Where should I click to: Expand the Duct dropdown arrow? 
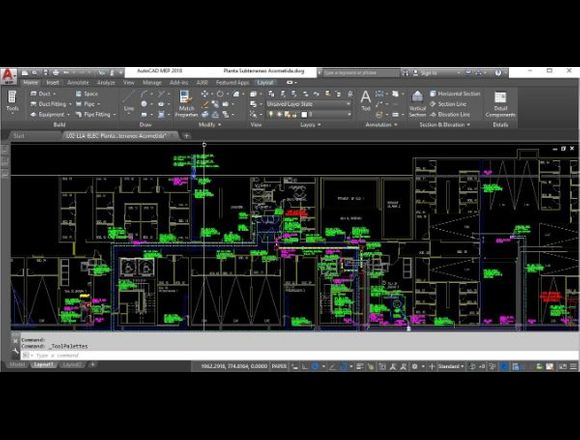point(54,94)
